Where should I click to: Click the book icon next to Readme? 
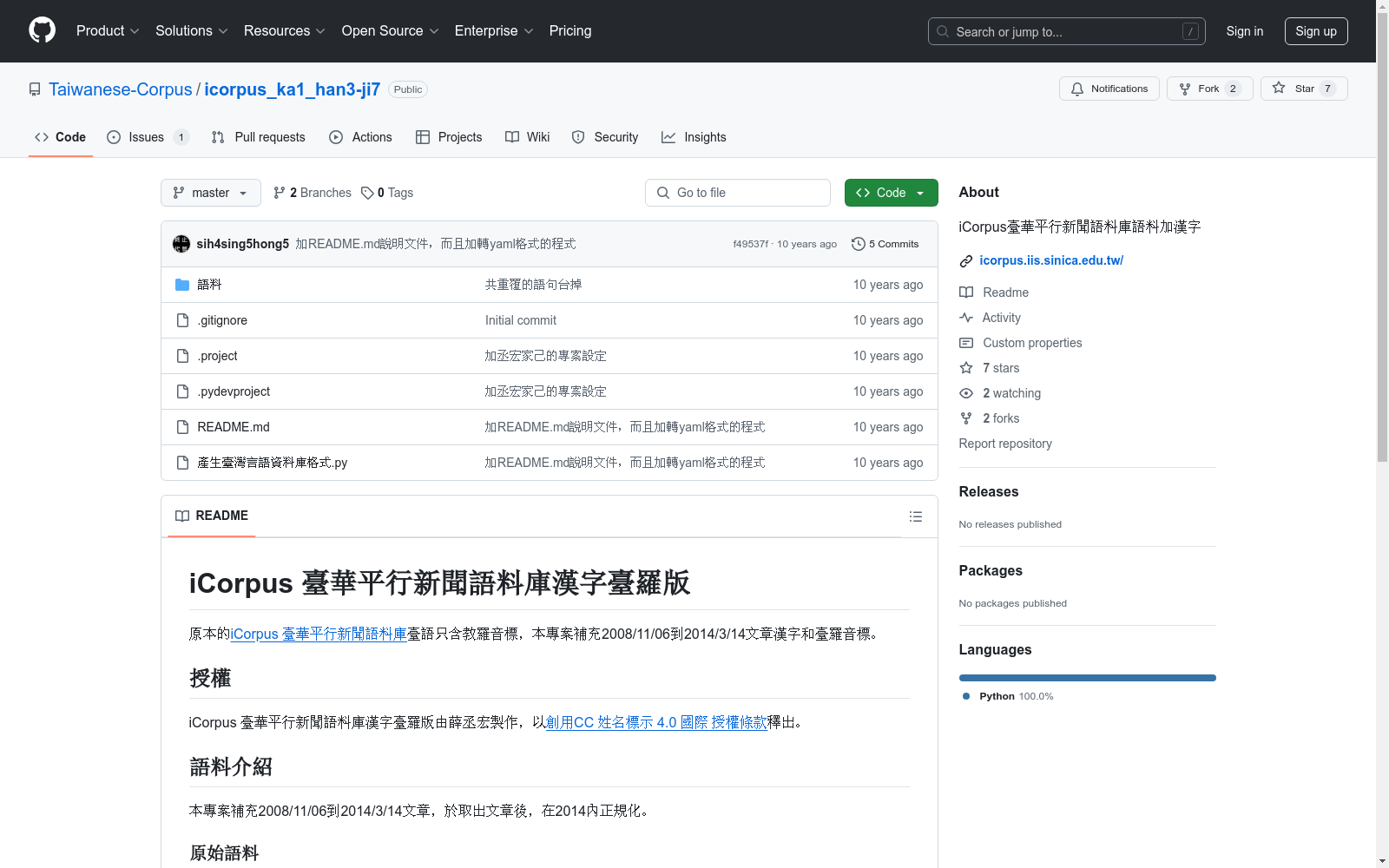tap(966, 293)
